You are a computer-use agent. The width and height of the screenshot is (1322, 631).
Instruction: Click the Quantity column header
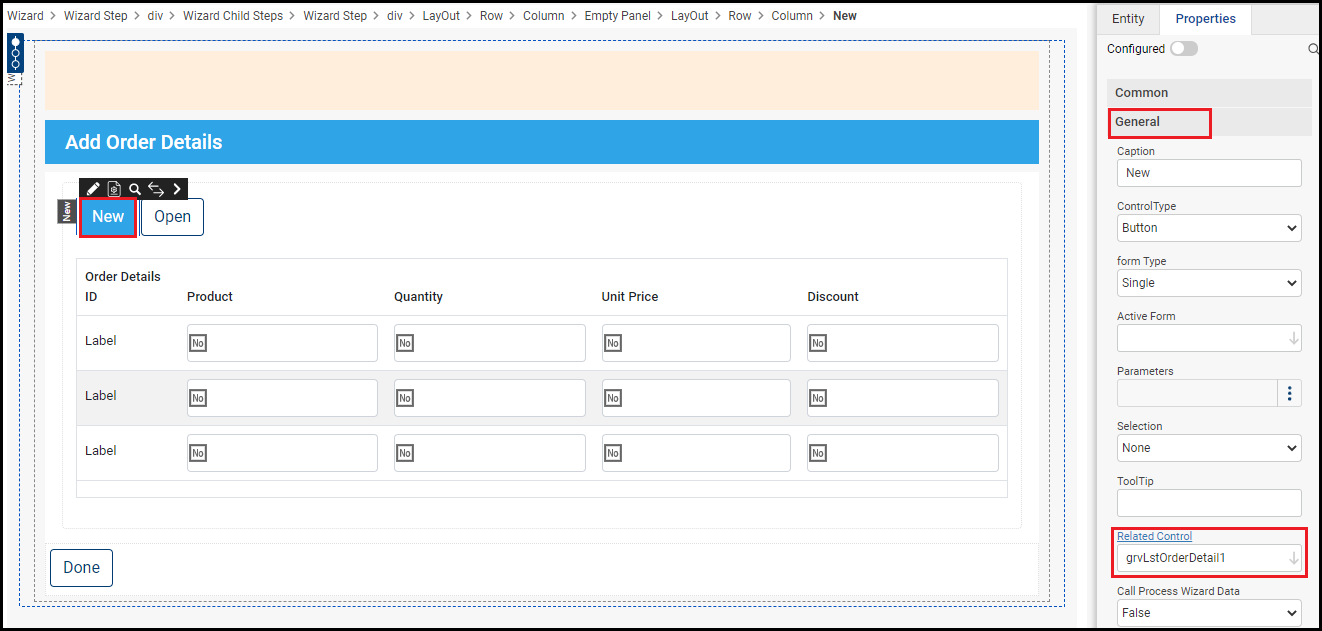coord(418,297)
